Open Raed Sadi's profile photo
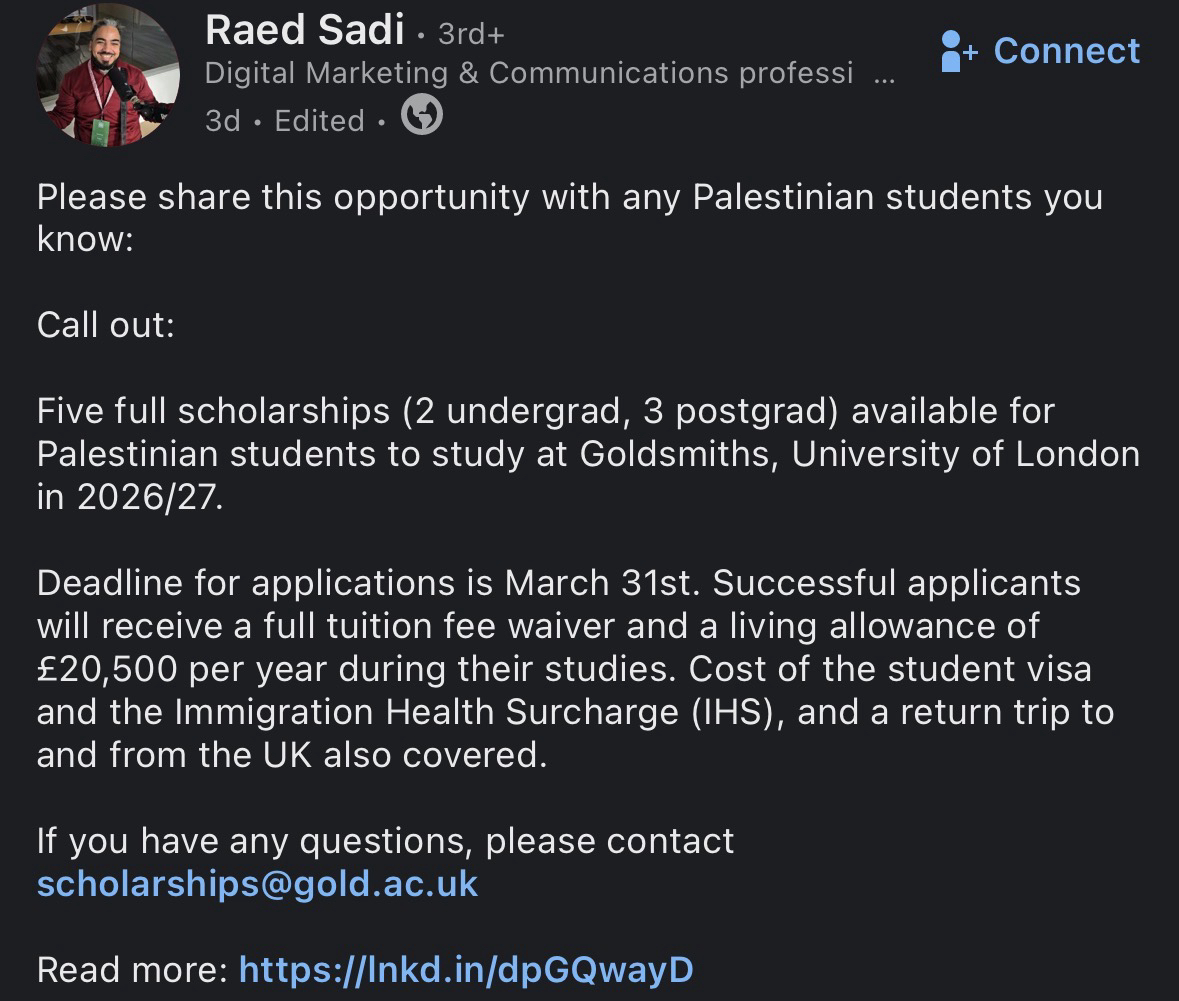The width and height of the screenshot is (1179, 1001). [x=108, y=76]
